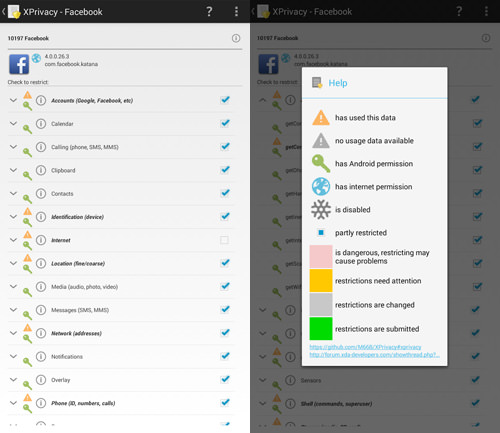Open the github XPrivacy link
500x433 pixels.
pos(365,347)
